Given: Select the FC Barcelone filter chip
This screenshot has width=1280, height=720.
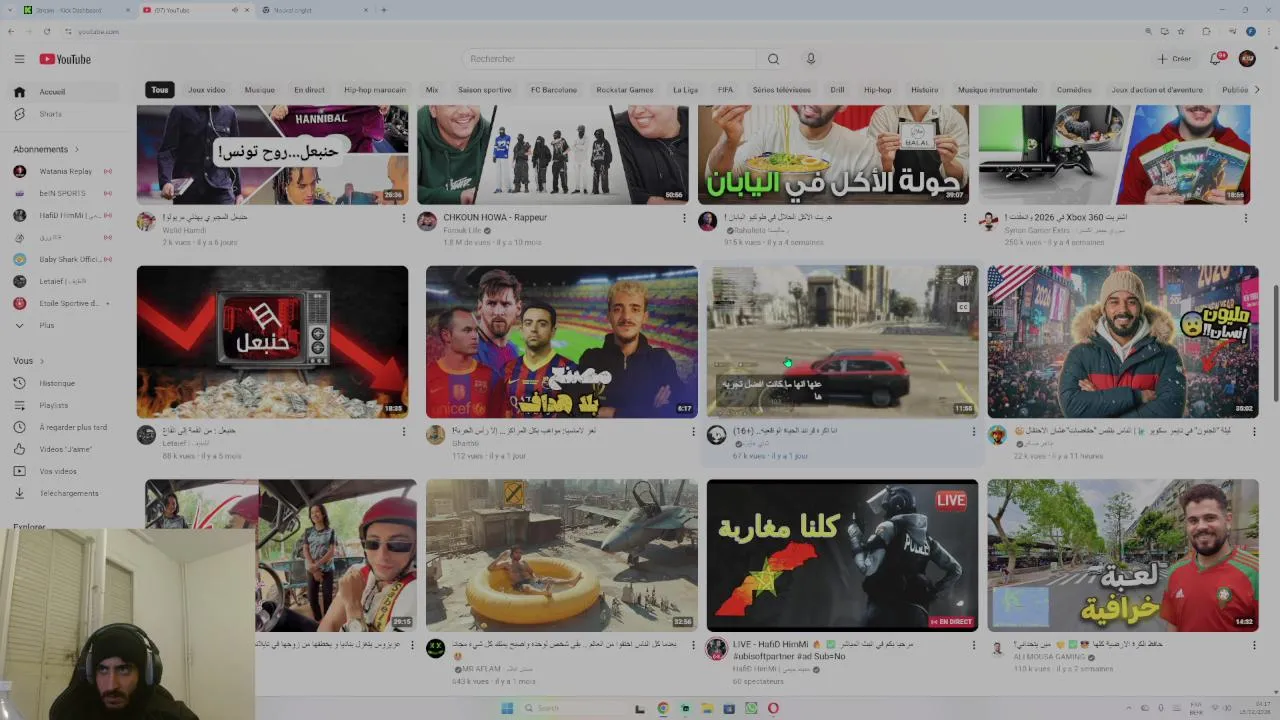Looking at the screenshot, I should 554,90.
